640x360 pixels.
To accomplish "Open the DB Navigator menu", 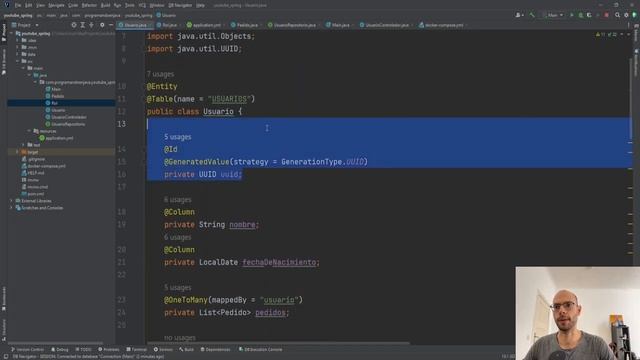I will point(180,5).
